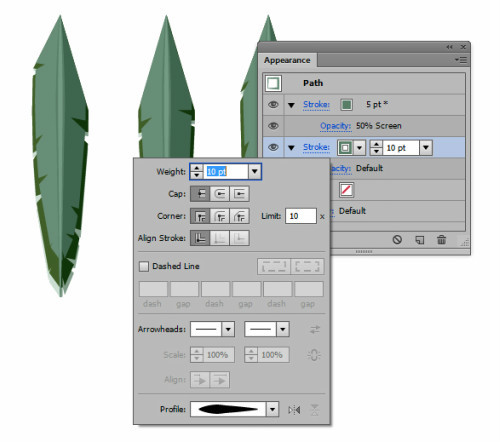Click the Duplicate Selected Item icon
The image size is (500, 442).
click(420, 240)
